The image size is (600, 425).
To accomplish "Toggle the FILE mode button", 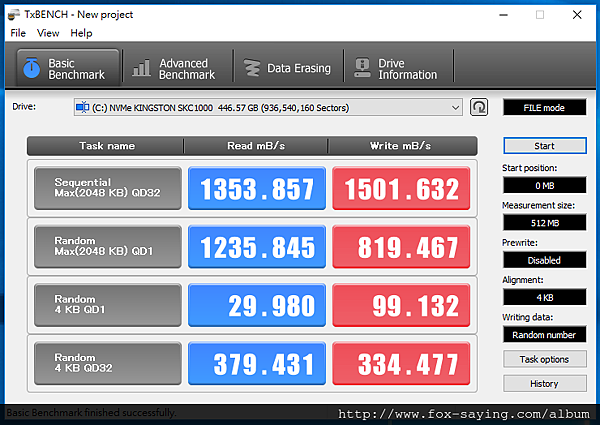I will (544, 107).
